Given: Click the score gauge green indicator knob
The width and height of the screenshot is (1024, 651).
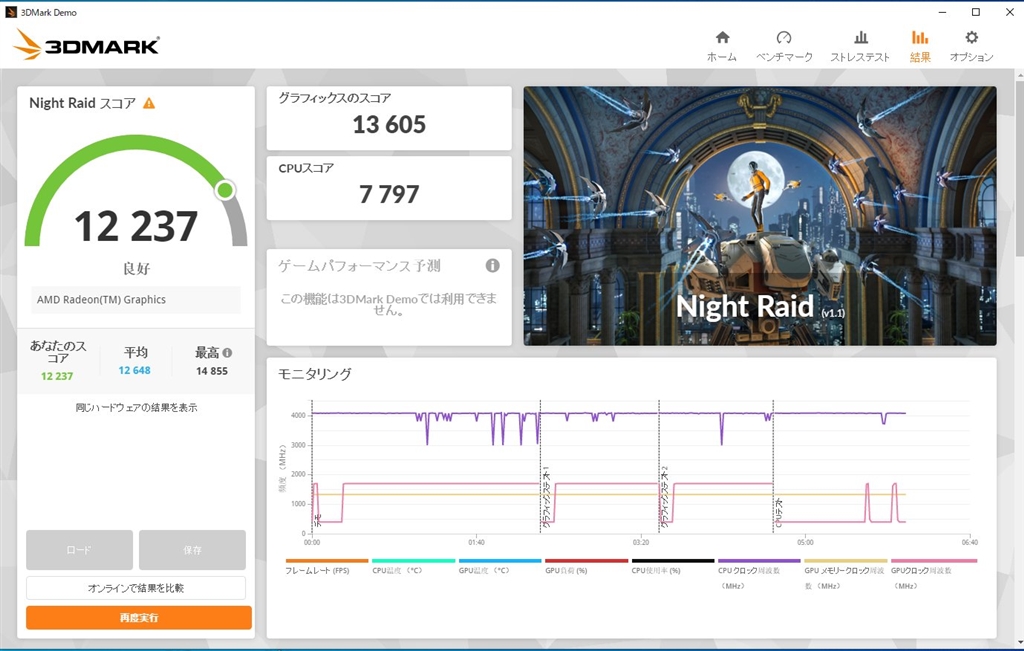Looking at the screenshot, I should 225,190.
